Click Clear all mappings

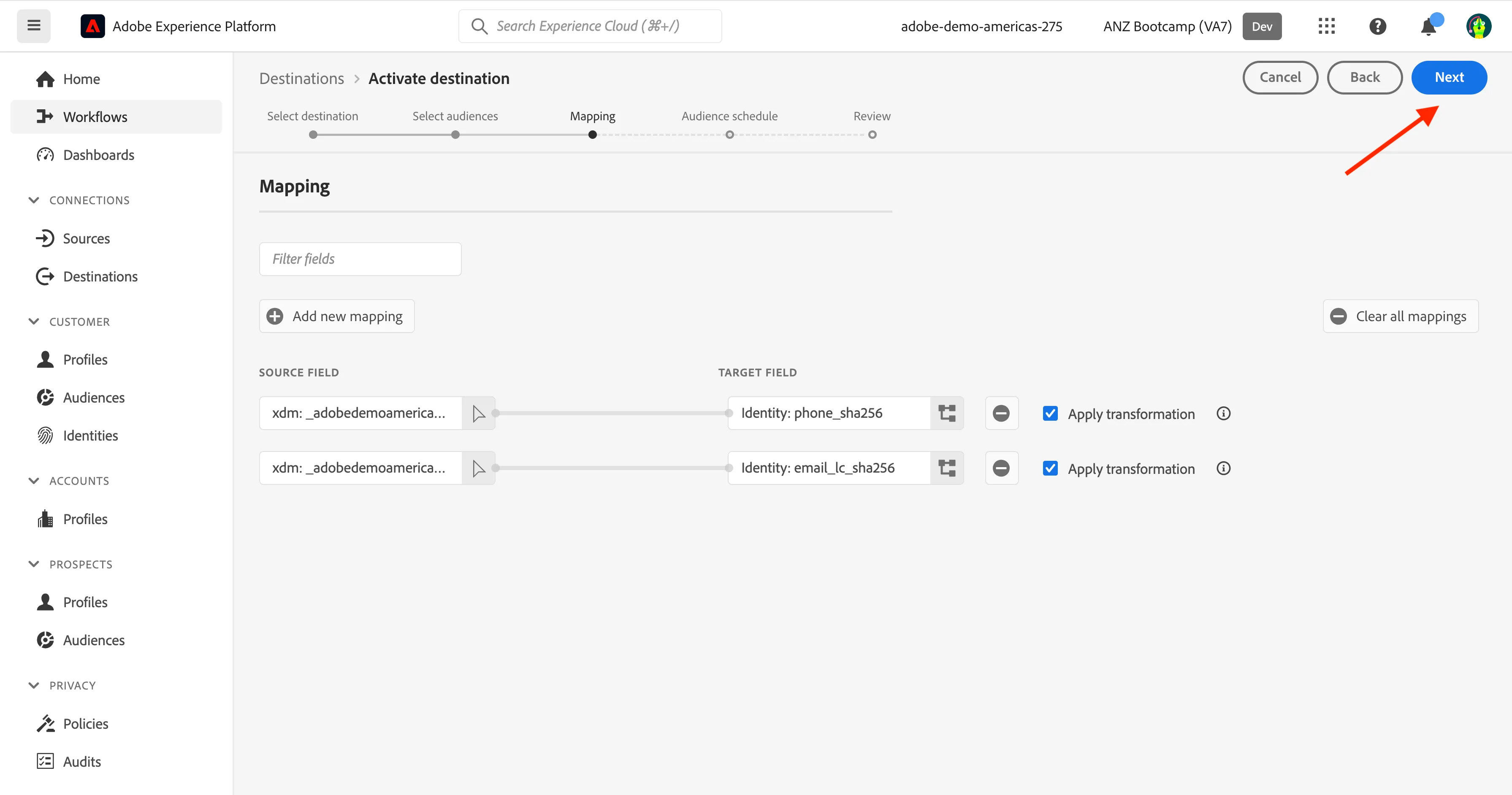[x=1401, y=316]
